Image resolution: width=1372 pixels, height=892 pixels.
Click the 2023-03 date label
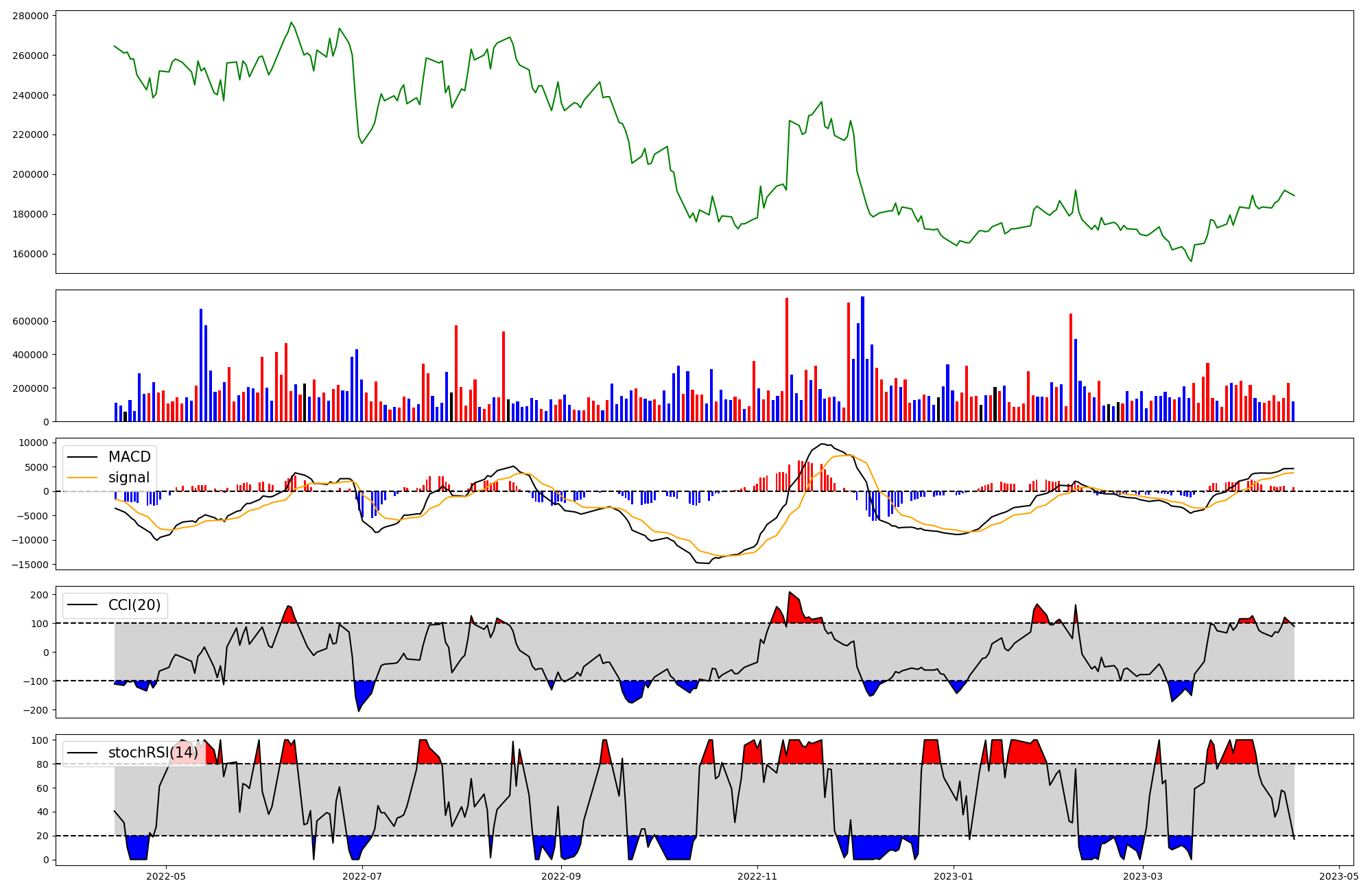1143,876
